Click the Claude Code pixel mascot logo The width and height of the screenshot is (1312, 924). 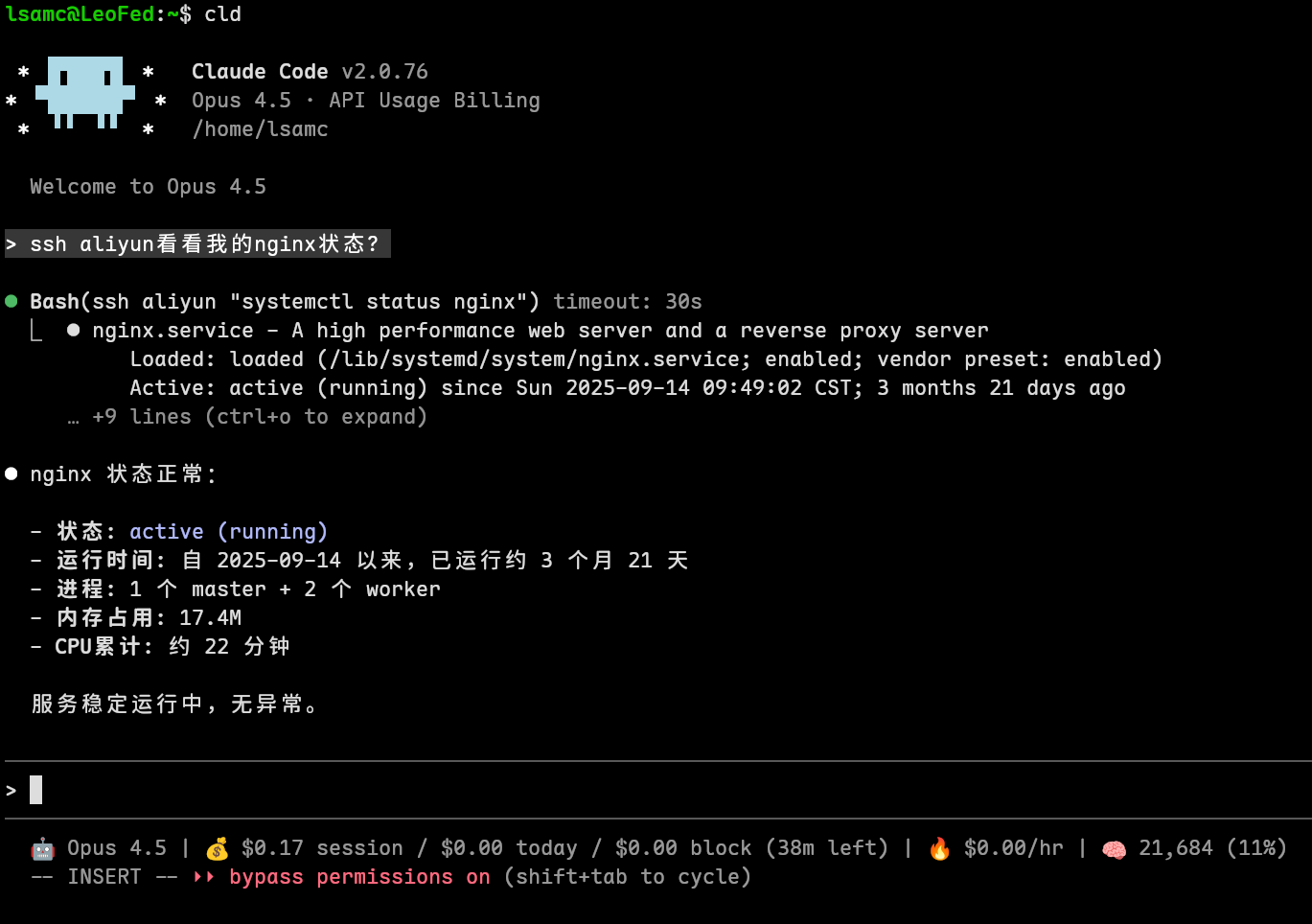pyautogui.click(x=85, y=93)
